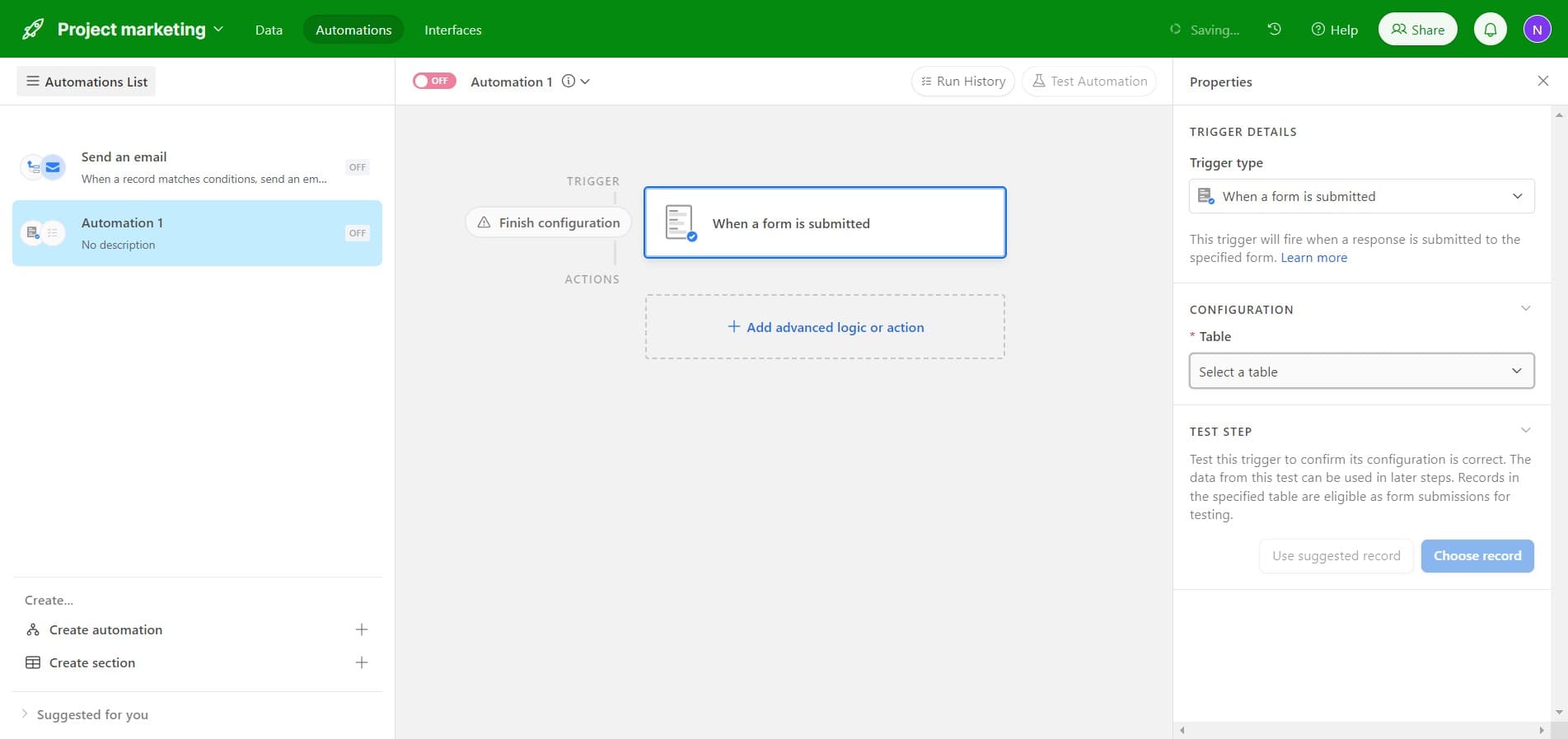Toggle OFF badge for Send an email
Image resolution: width=1568 pixels, height=739 pixels.
[x=357, y=167]
